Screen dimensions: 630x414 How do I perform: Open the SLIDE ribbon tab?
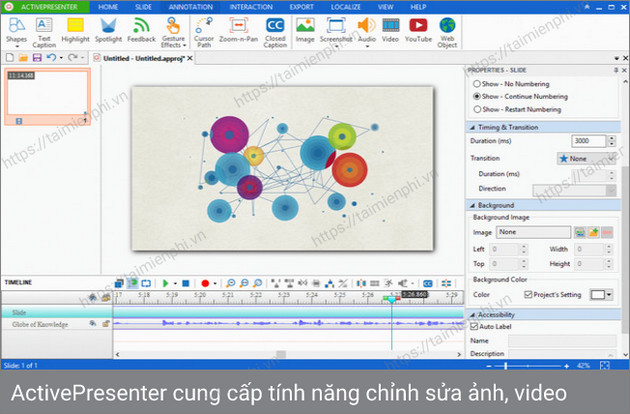coord(143,7)
